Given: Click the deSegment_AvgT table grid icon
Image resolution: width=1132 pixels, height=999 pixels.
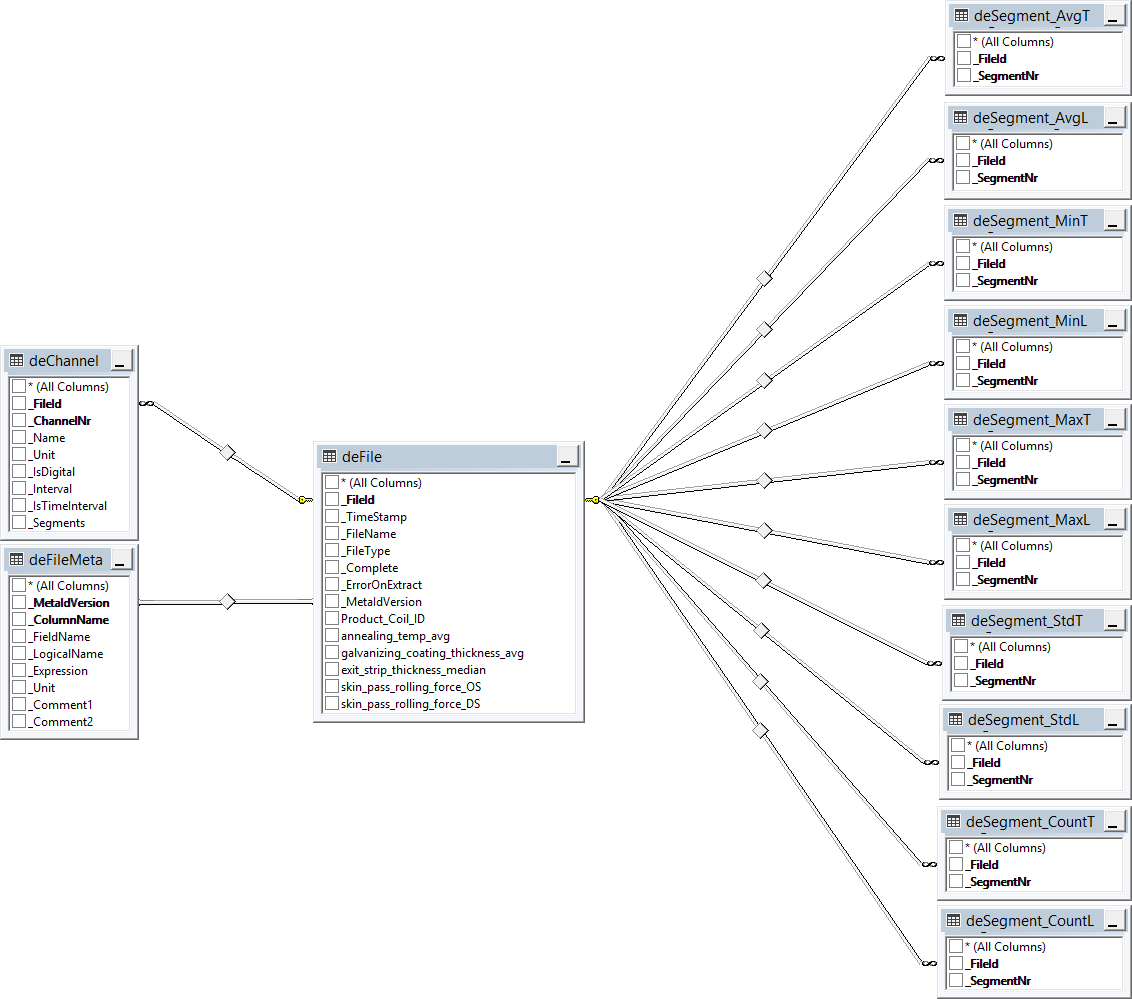Looking at the screenshot, I should click(962, 15).
